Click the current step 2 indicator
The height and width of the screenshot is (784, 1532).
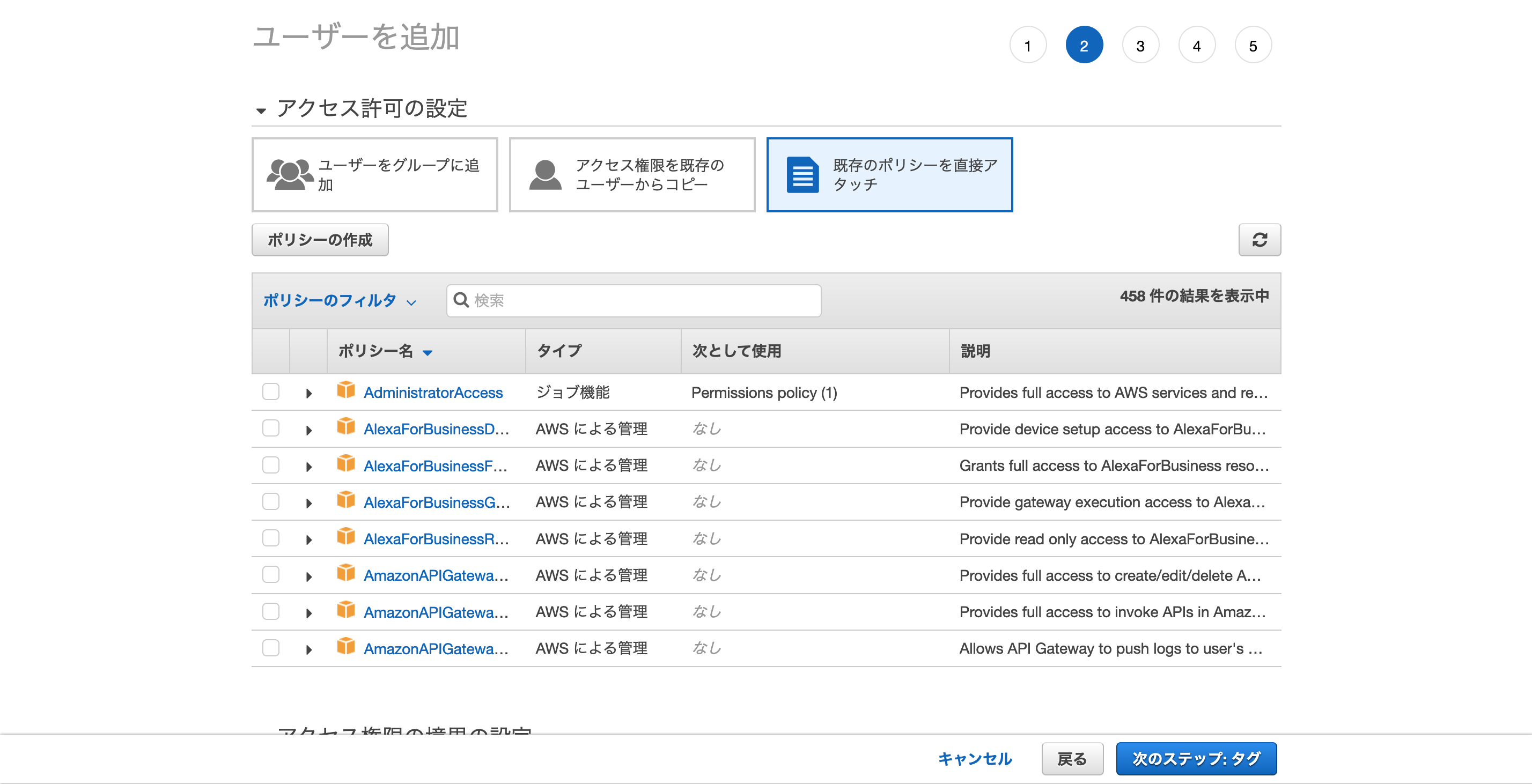pyautogui.click(x=1084, y=45)
